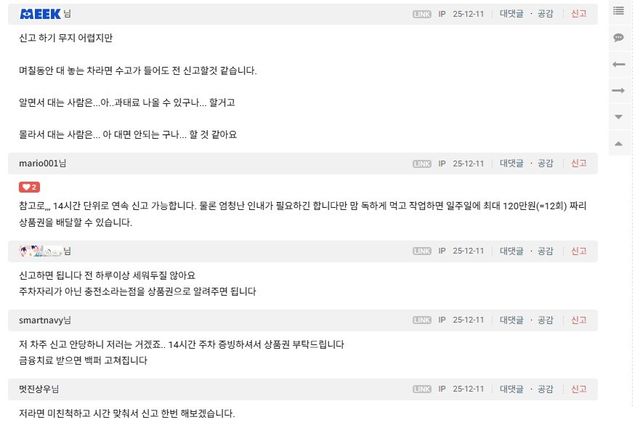640x428 pixels.
Task: Click the red heart like badge
Action: point(29,187)
